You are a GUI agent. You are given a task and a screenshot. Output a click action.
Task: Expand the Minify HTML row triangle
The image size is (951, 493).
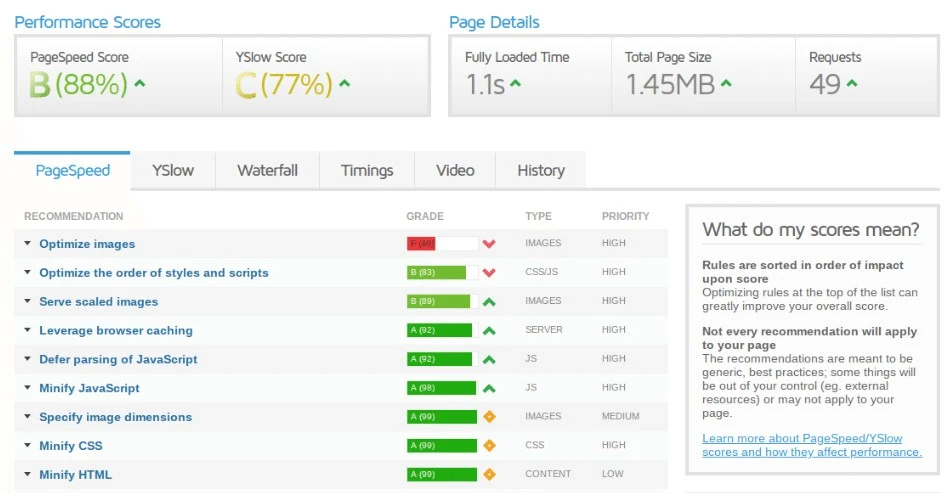pos(27,474)
